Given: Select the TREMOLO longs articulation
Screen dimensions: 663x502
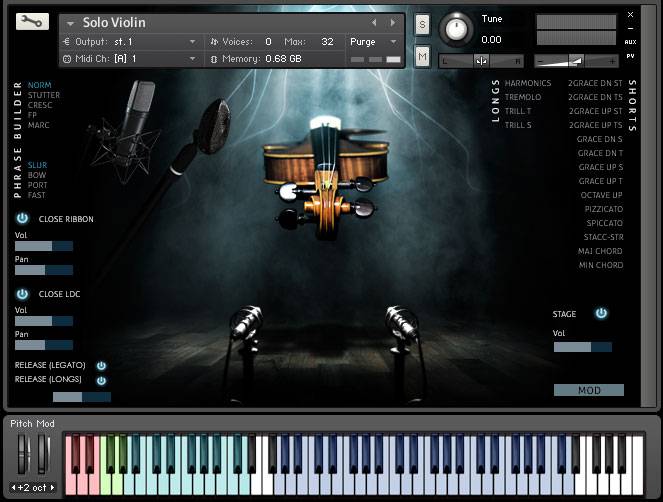Looking at the screenshot, I should point(522,97).
